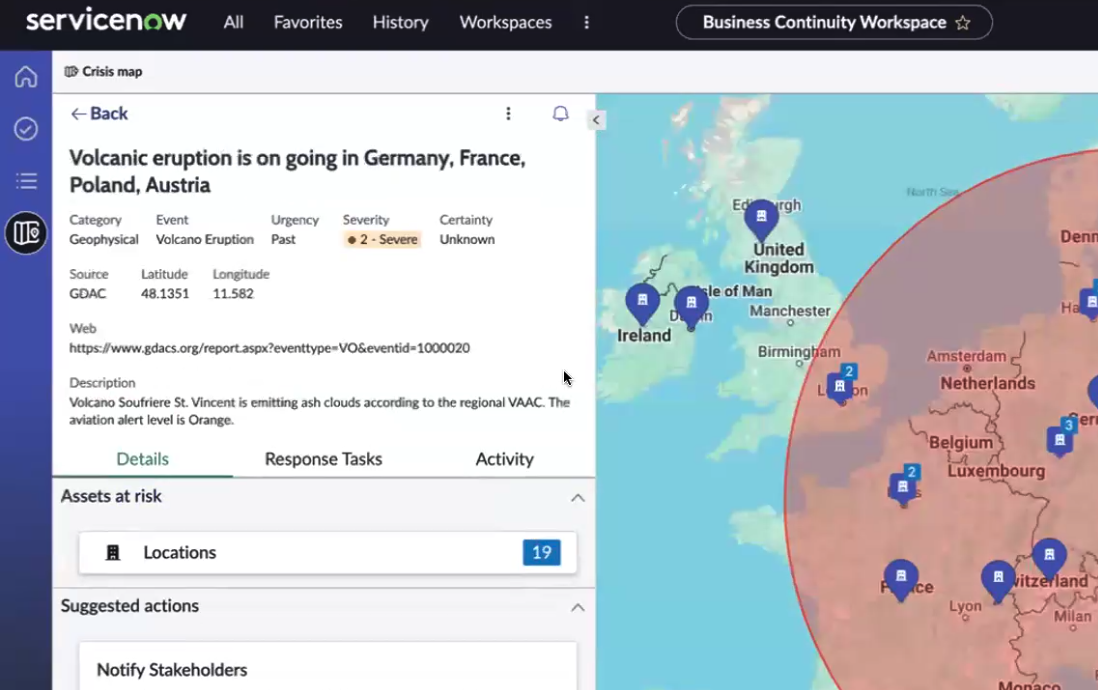Click the Longitude value 11.582

[x=233, y=294]
